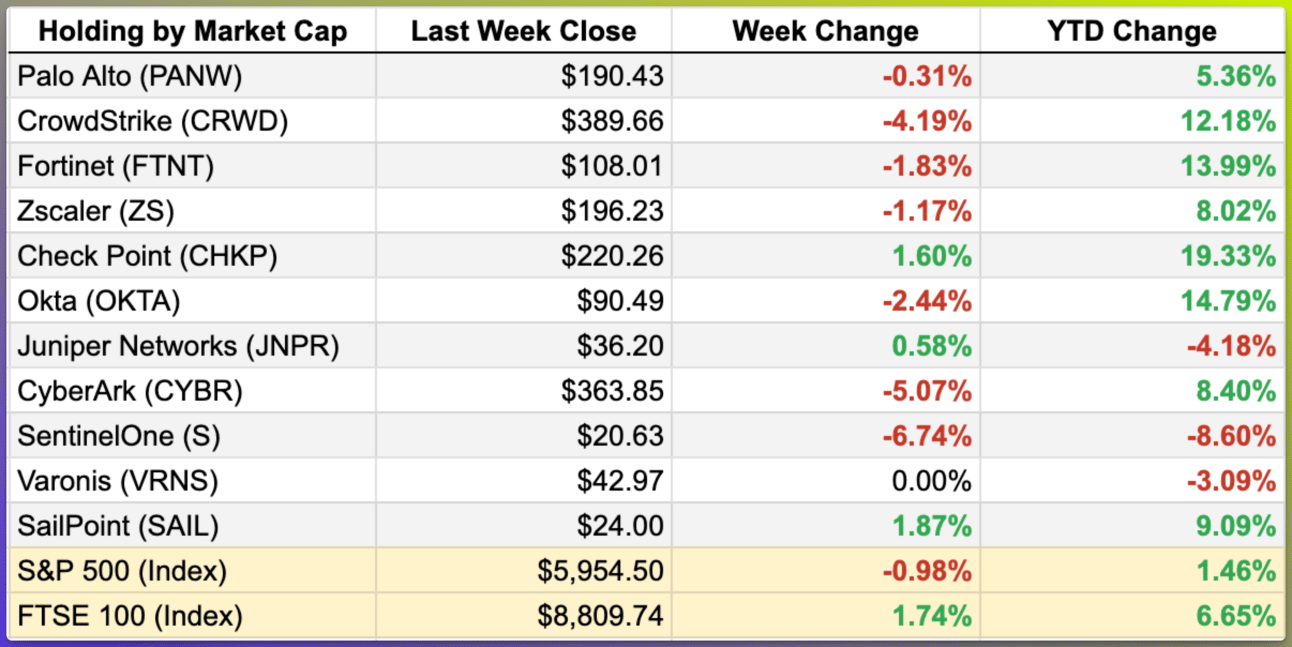This screenshot has height=647, width=1292.
Task: Select SailPoint's $24.00 closing price
Action: tap(620, 526)
